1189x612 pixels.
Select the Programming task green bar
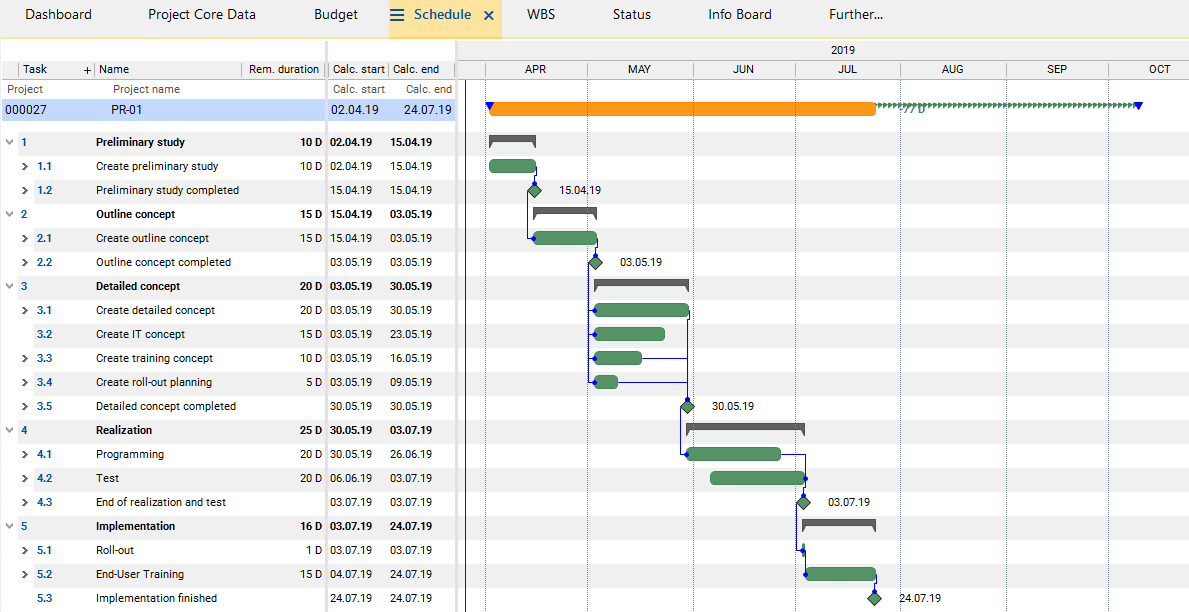point(733,454)
